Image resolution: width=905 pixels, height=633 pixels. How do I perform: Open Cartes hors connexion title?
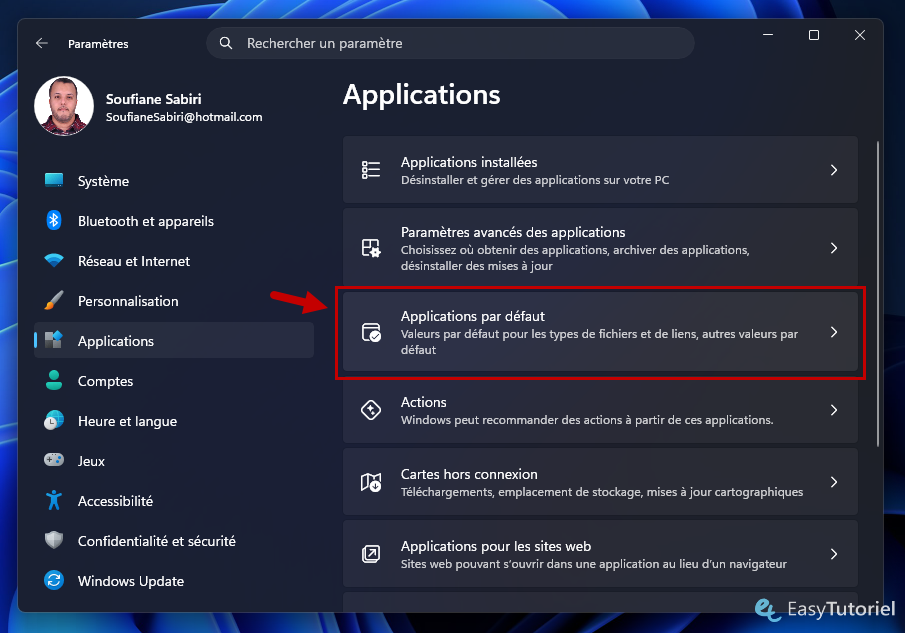(469, 474)
